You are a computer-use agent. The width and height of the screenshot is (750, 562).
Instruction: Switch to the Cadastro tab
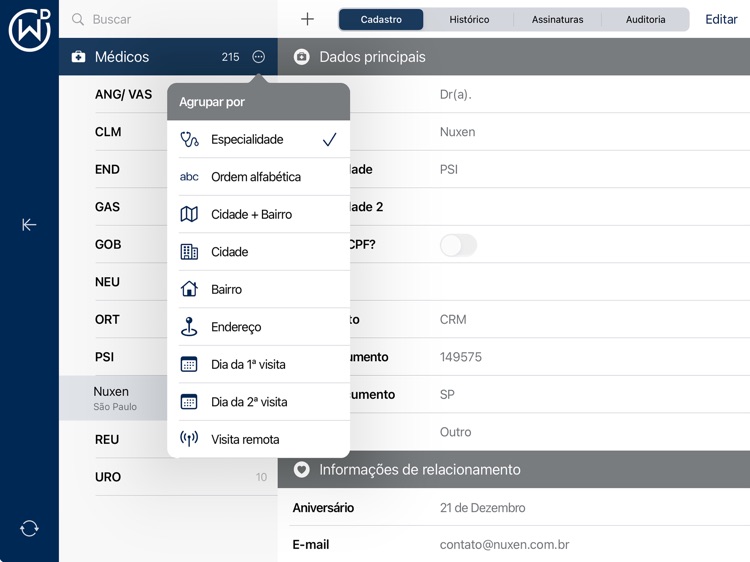click(x=381, y=20)
